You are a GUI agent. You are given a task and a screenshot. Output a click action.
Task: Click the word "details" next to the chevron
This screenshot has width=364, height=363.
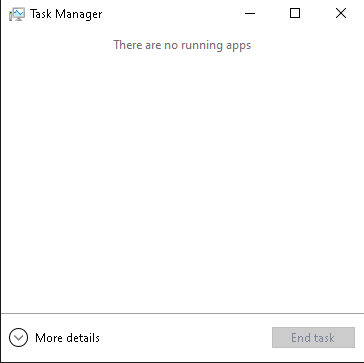82,338
